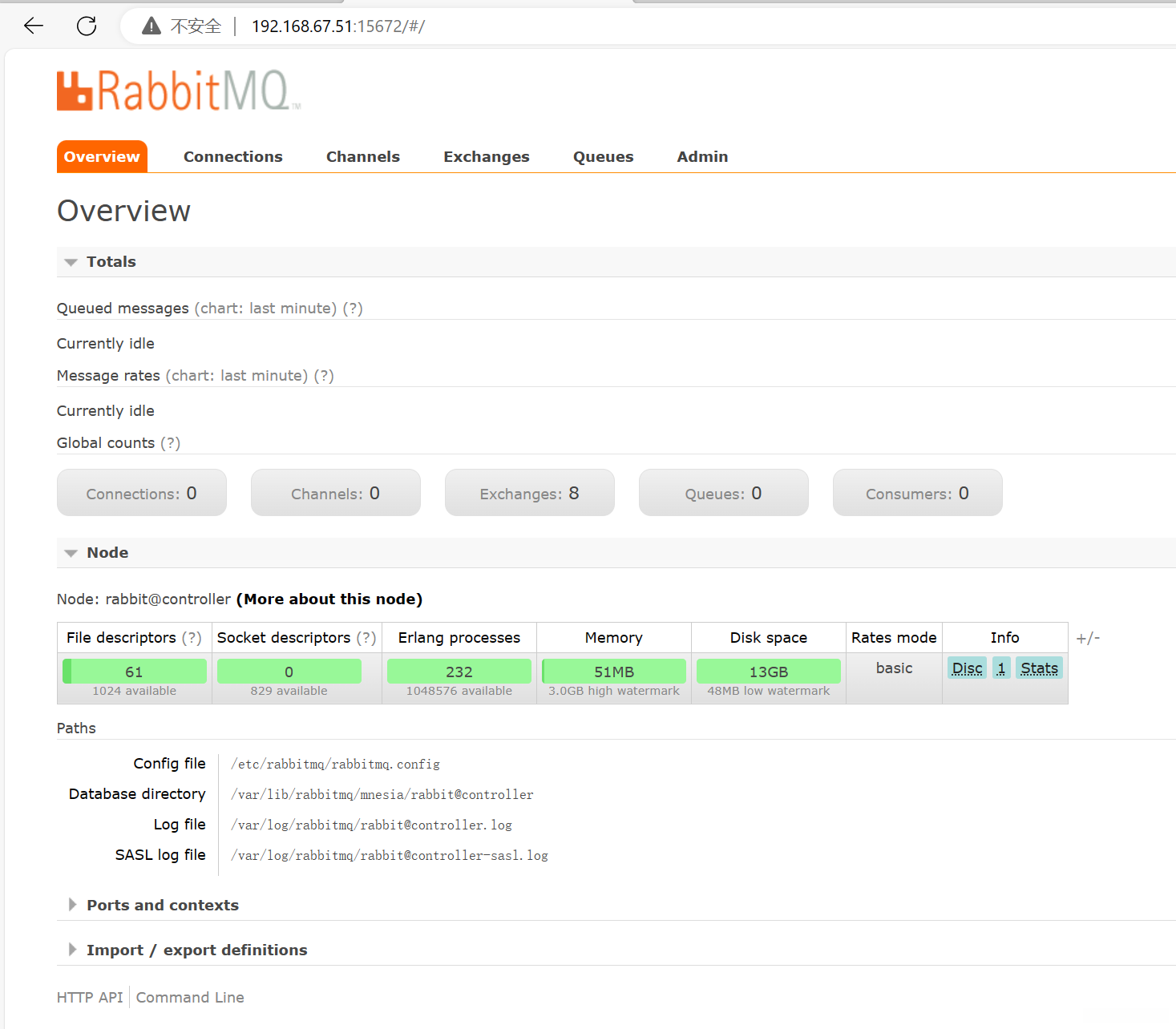Viewport: 1176px width, 1029px height.
Task: Click the Memory usage bar showing 51MB
Action: coord(614,672)
